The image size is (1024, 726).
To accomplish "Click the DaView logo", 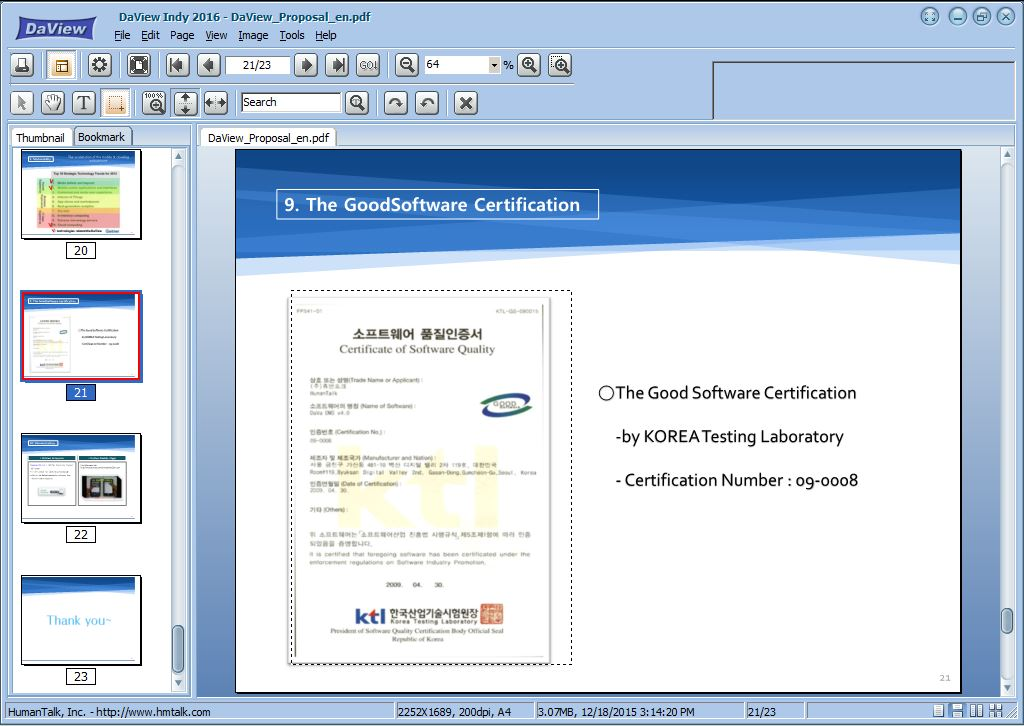I will 56,29.
